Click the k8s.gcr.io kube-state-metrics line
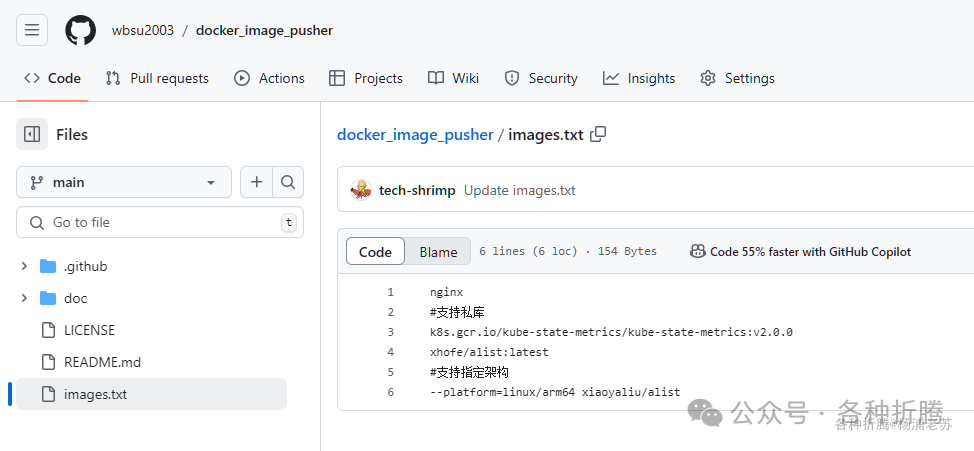 pos(611,332)
